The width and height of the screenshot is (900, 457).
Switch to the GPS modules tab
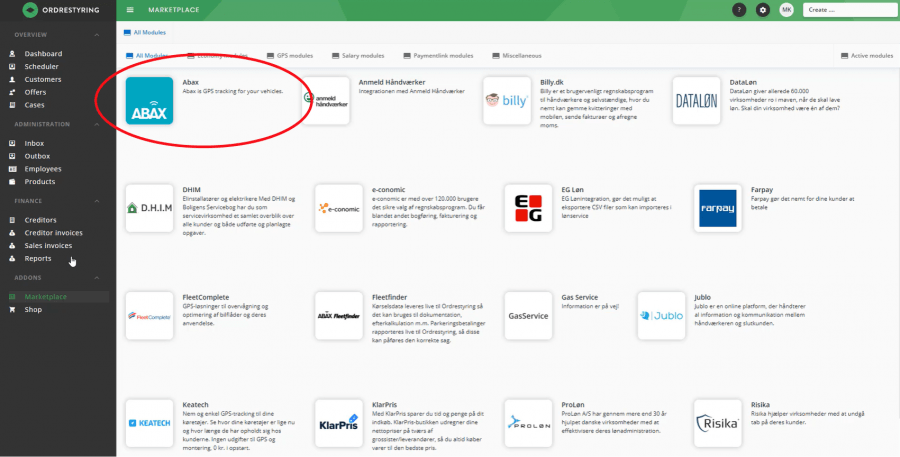click(x=290, y=56)
